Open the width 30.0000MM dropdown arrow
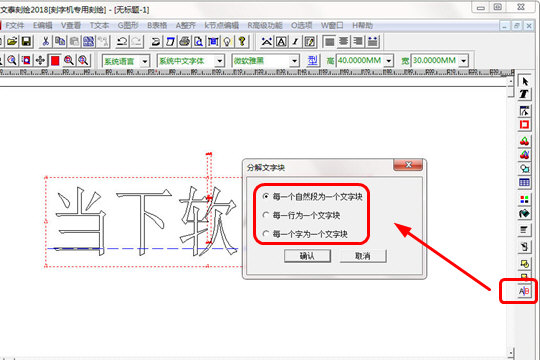The height and width of the screenshot is (360, 540). click(464, 61)
